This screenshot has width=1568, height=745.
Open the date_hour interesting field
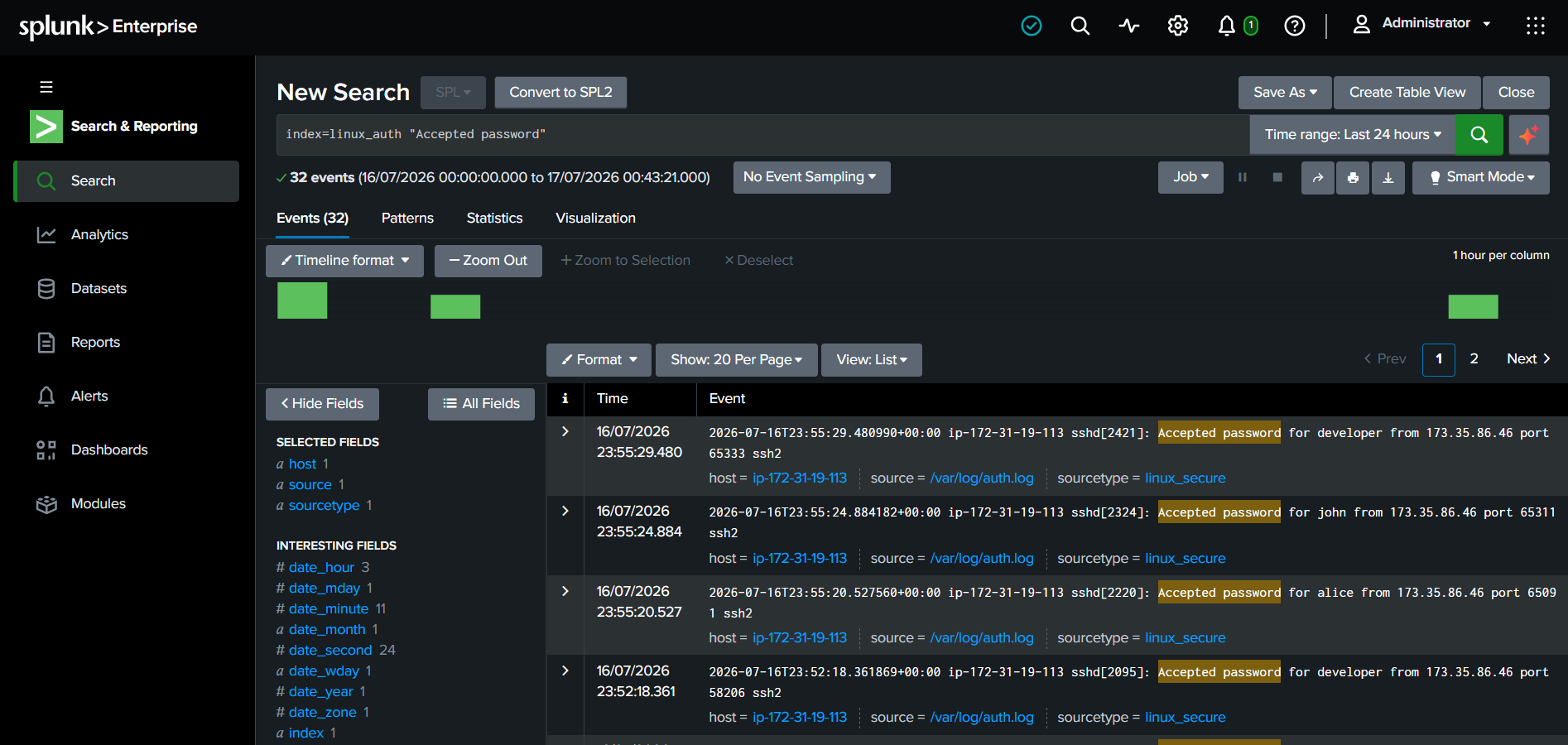[x=321, y=568]
